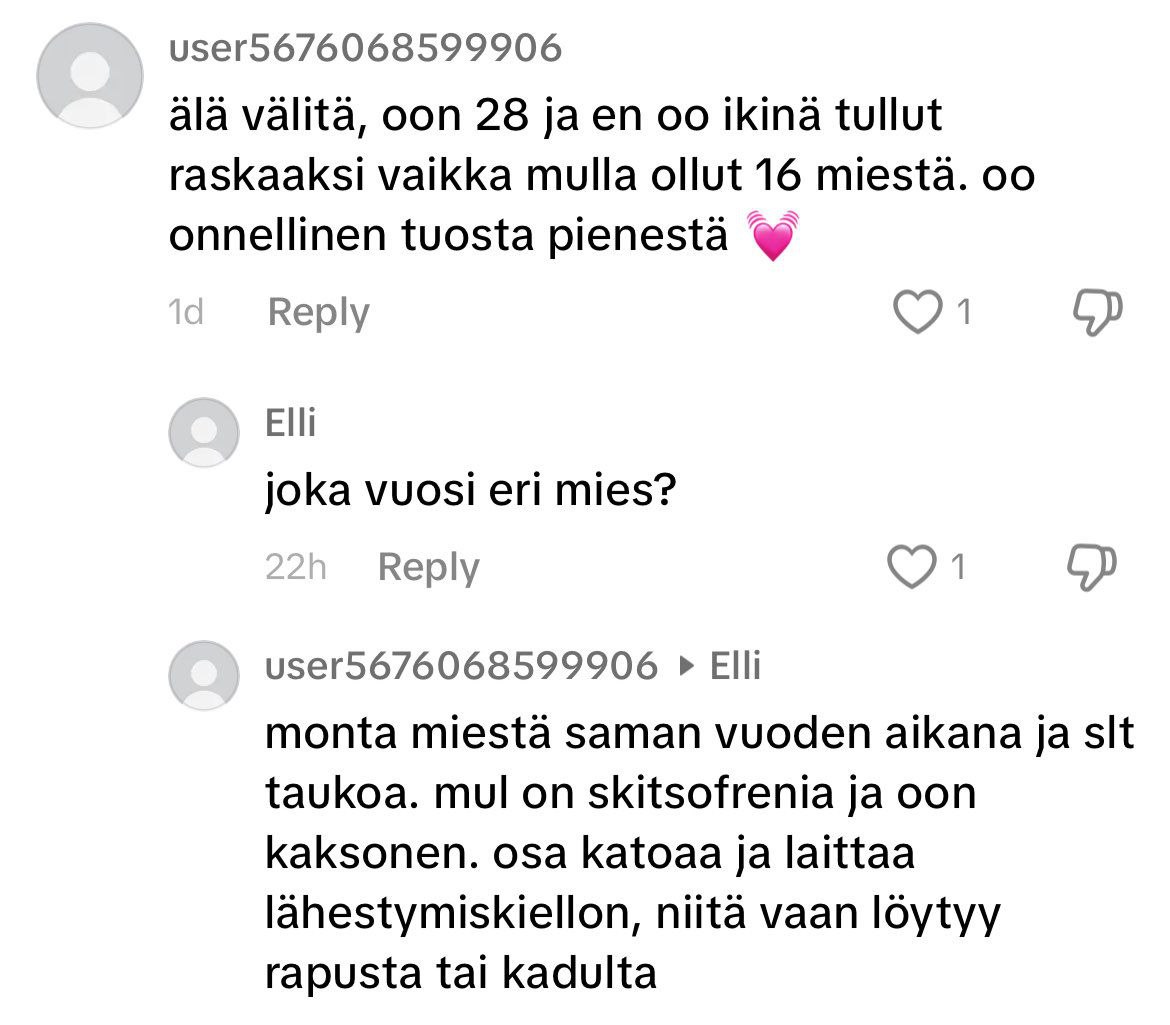Open Elli's username on her comment
Screen dimensions: 1170x1025
click(290, 424)
